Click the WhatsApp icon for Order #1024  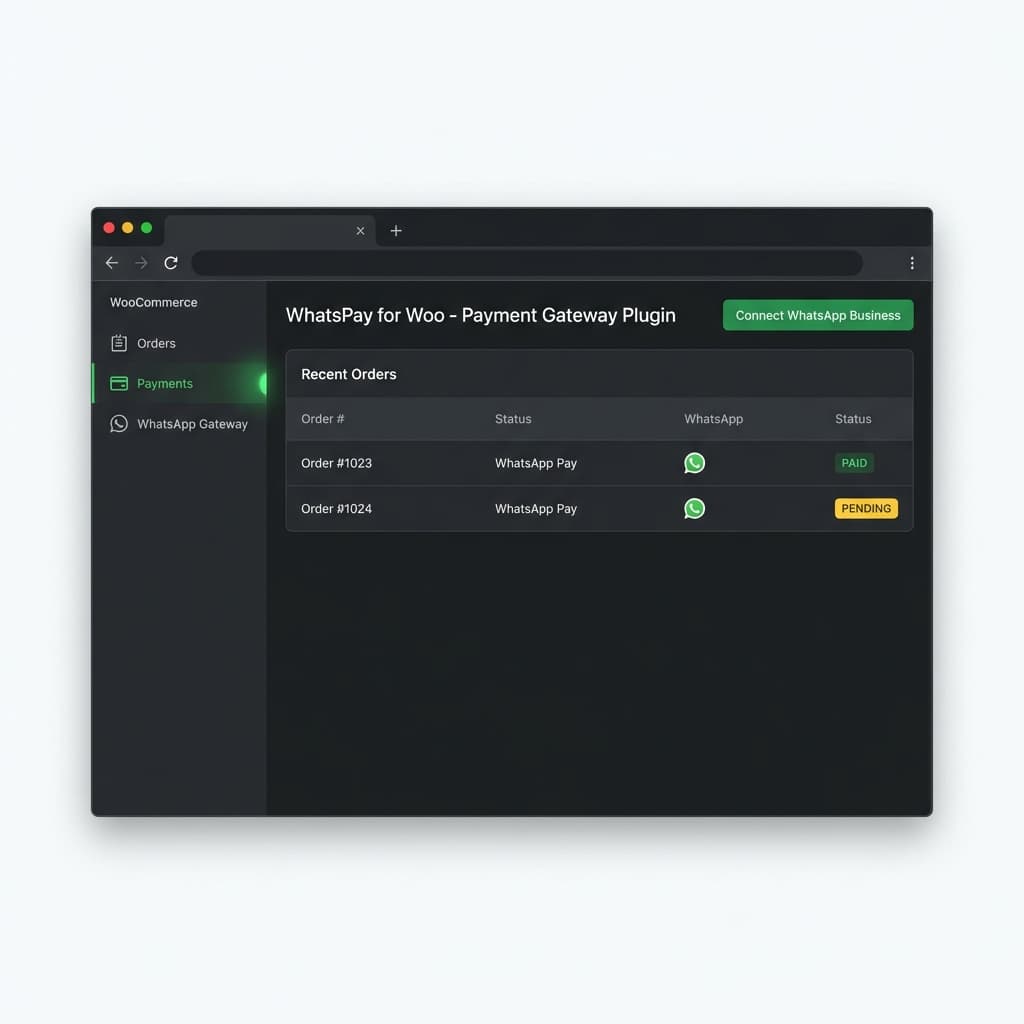point(694,508)
